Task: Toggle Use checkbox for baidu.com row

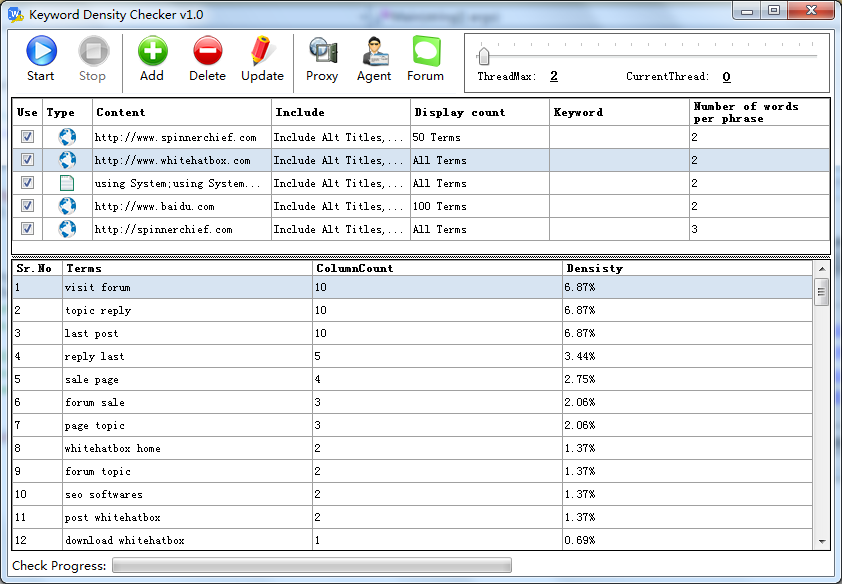Action: 27,206
